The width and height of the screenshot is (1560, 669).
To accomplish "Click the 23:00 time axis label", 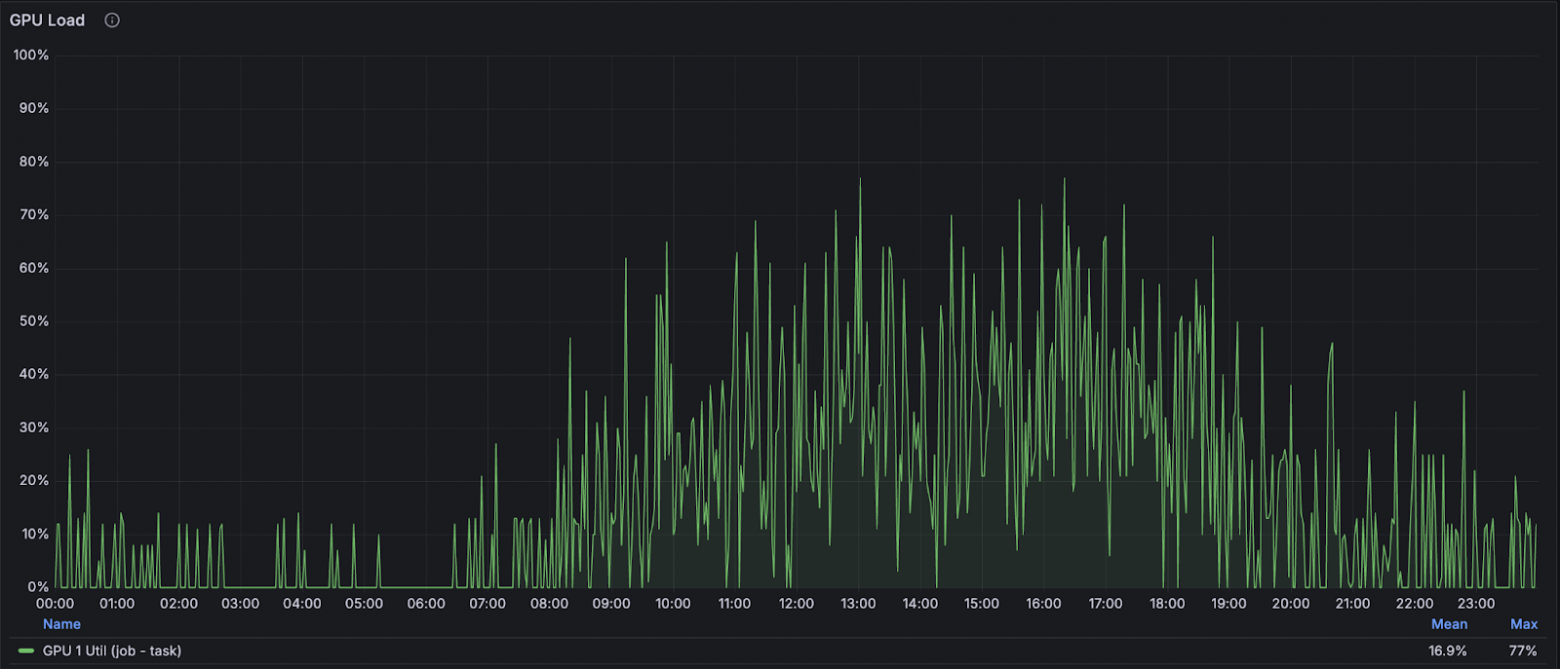I will (x=1478, y=603).
